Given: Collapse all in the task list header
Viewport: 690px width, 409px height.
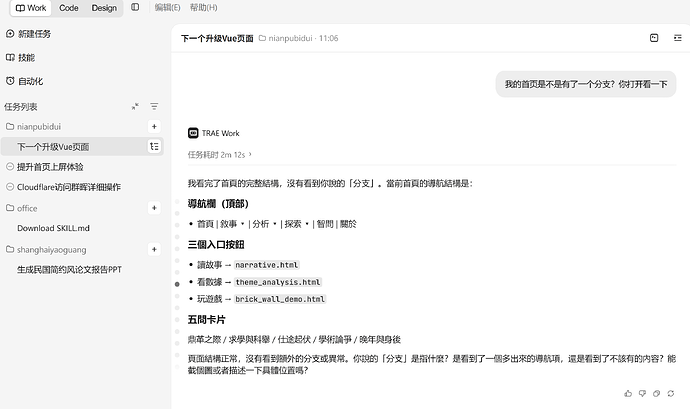Looking at the screenshot, I should (135, 107).
